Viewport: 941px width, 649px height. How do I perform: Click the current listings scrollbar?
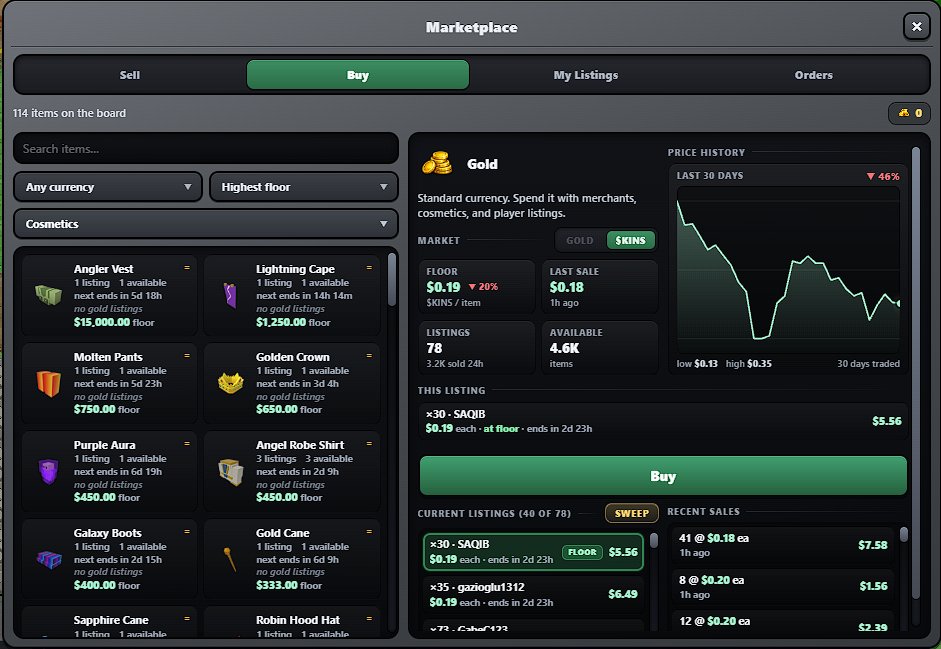[x=654, y=540]
